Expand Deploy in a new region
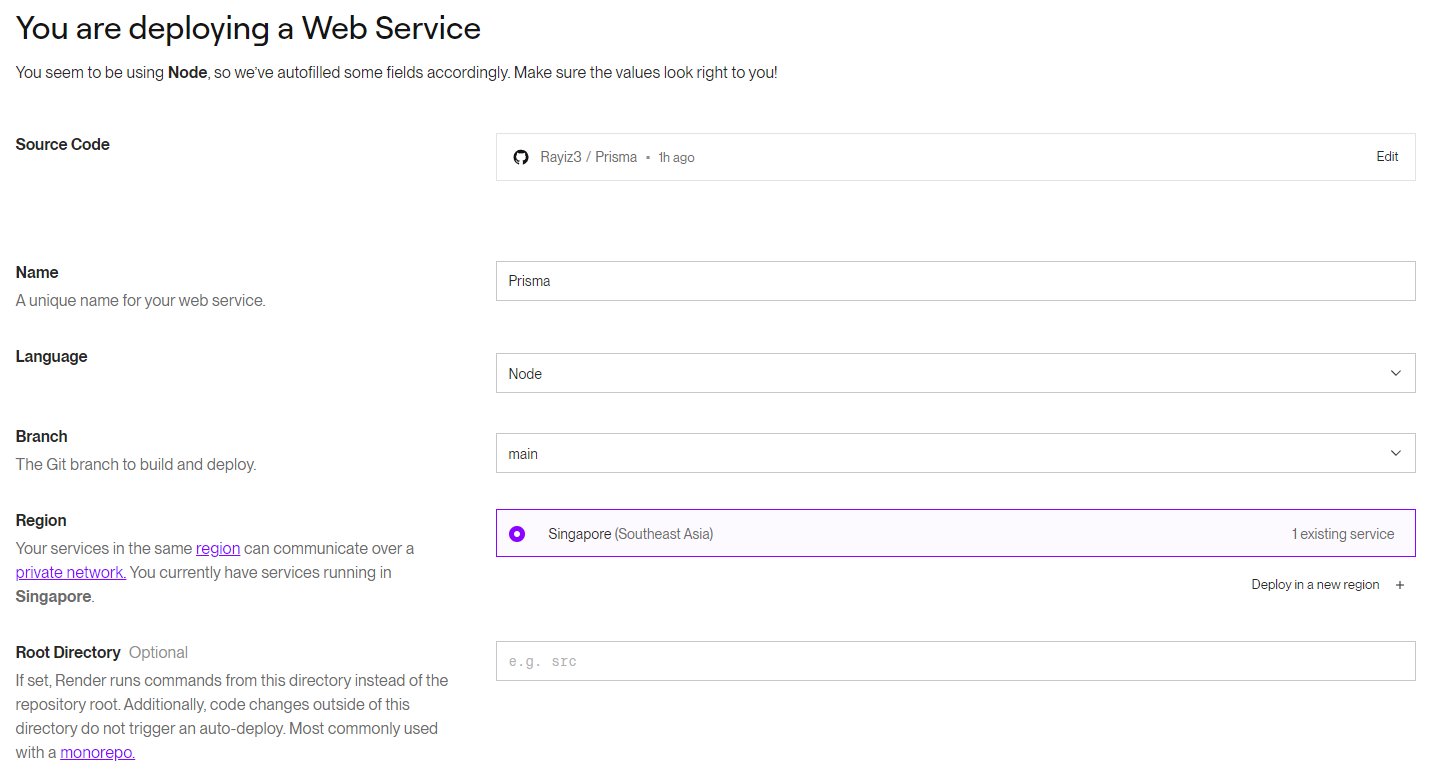The image size is (1432, 774). (x=1315, y=585)
